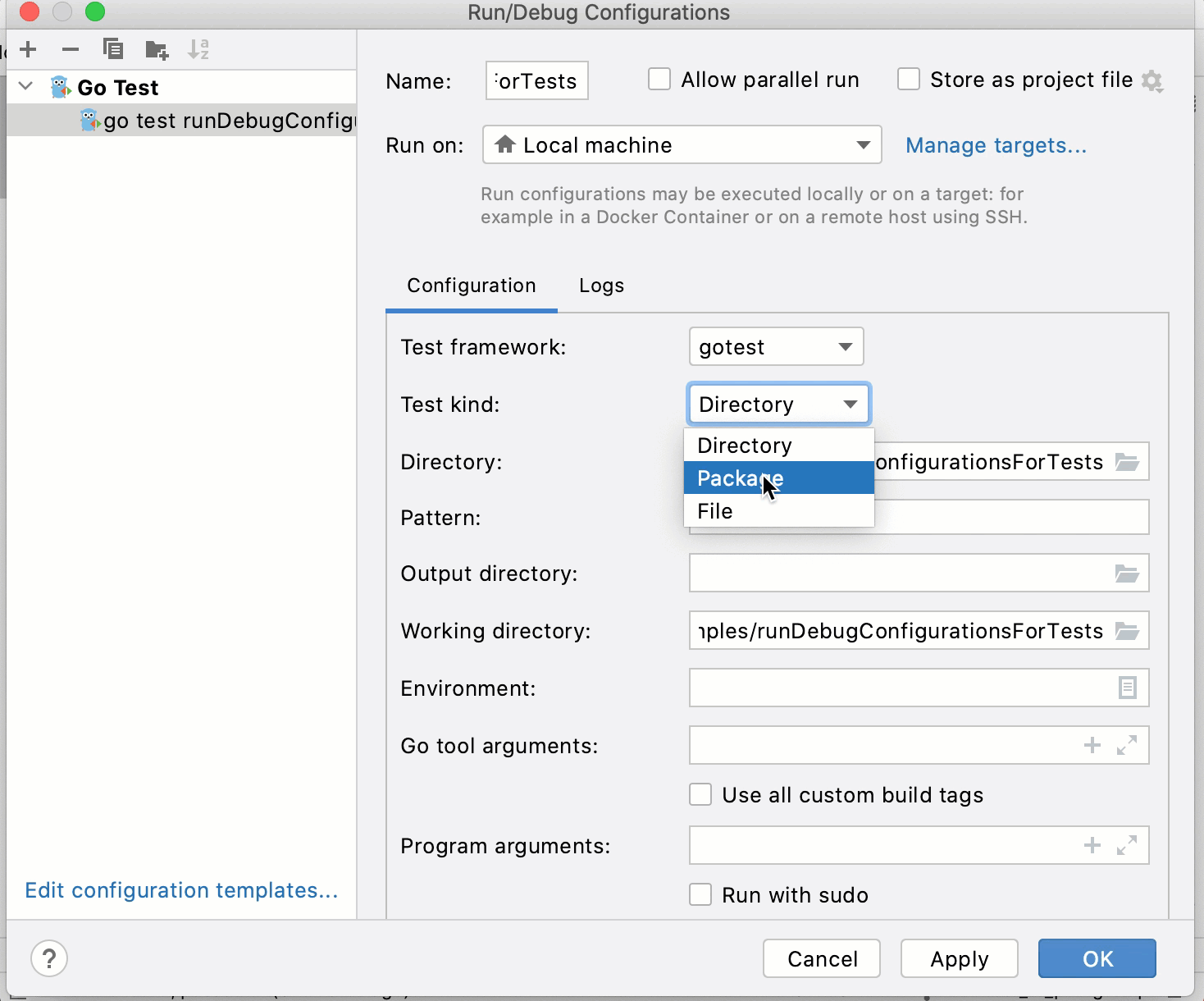Copy the selected run configuration

pos(113,49)
